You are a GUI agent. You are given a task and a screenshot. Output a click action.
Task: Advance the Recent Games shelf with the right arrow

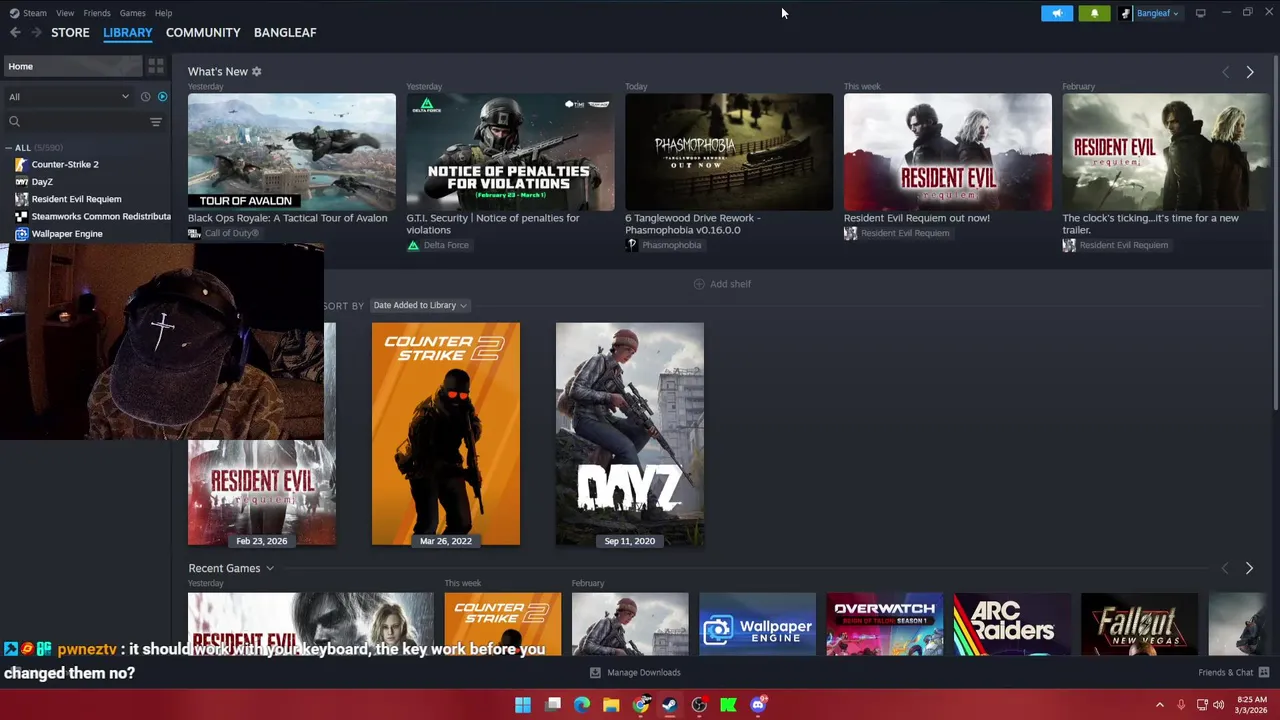click(x=1249, y=568)
